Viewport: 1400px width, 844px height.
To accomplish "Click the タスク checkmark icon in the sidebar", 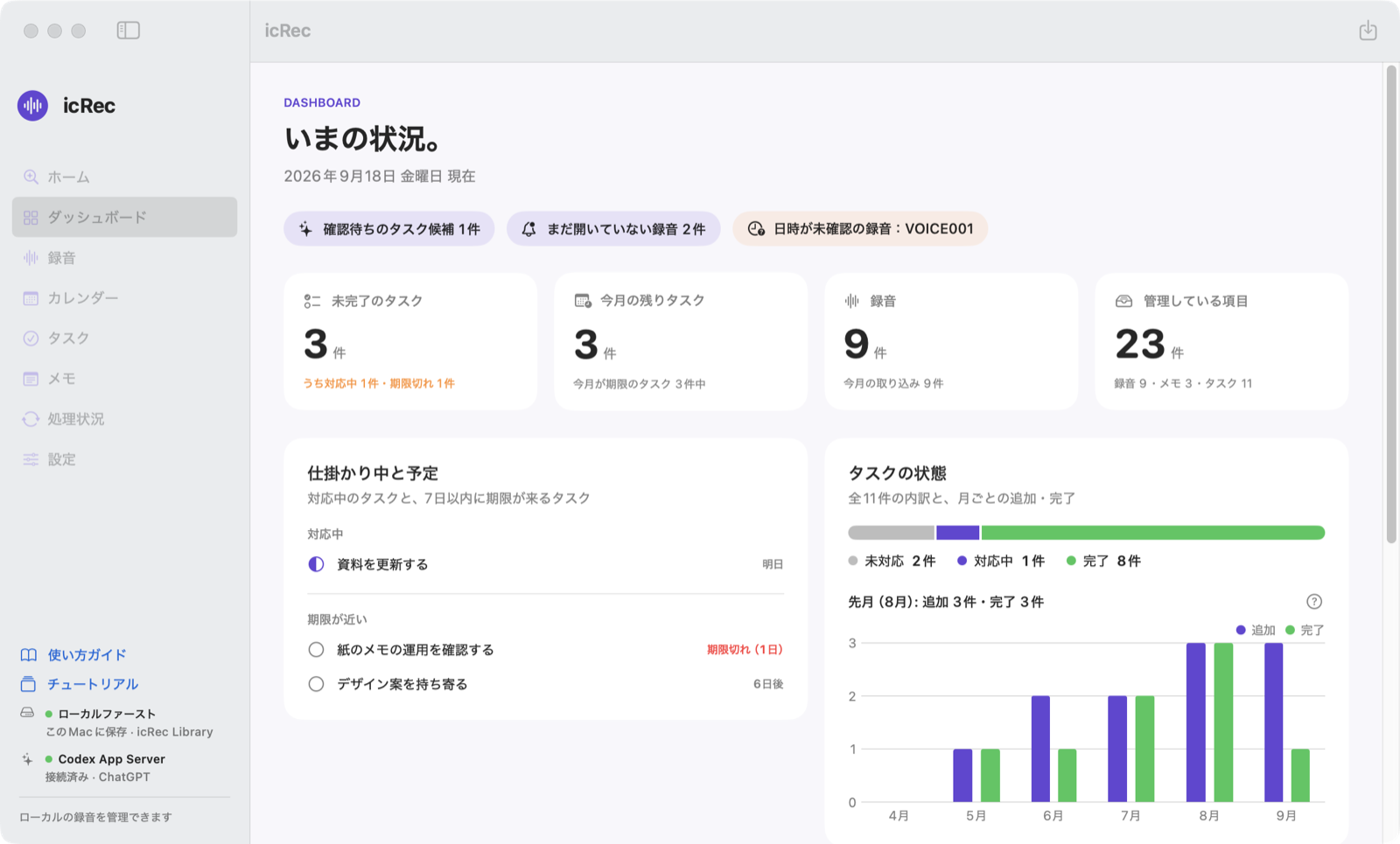I will [31, 338].
